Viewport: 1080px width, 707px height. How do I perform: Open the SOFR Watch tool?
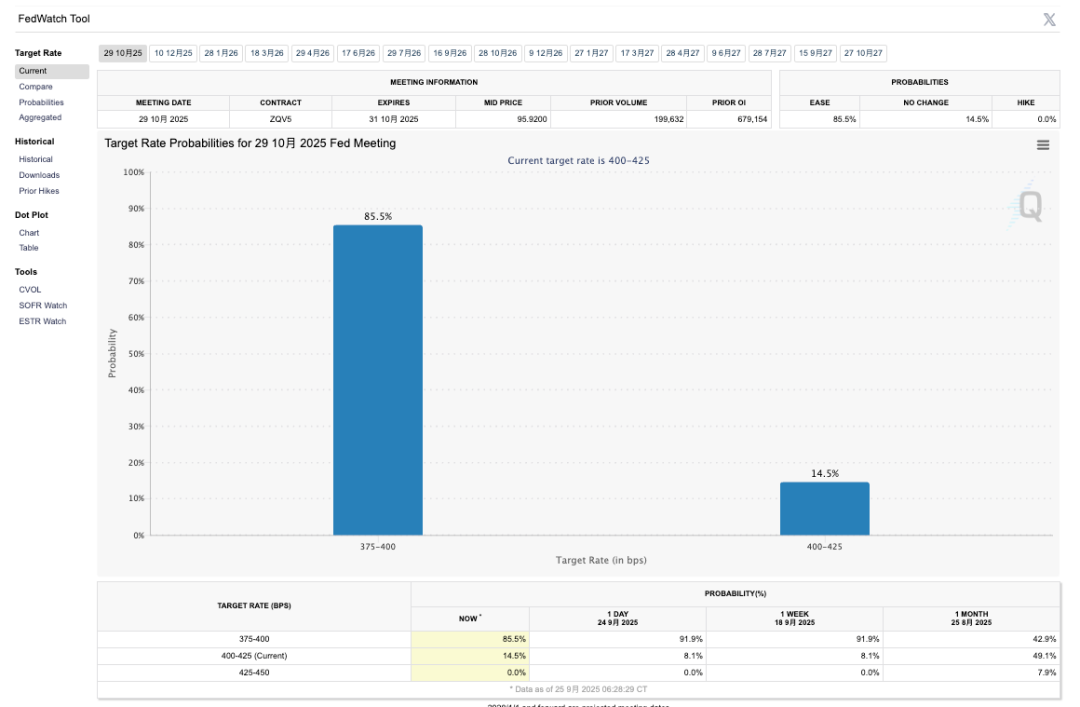(43, 306)
